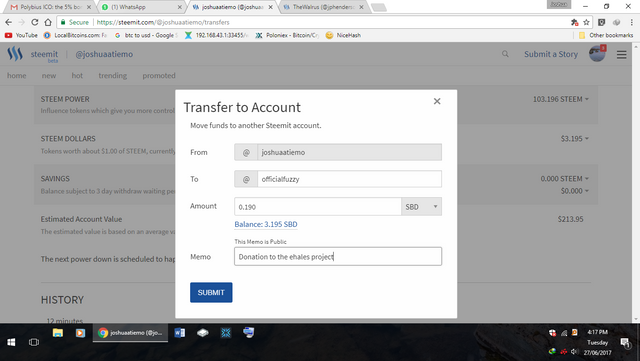640x361 pixels.
Task: Go to the home feed link
Action: click(x=16, y=76)
